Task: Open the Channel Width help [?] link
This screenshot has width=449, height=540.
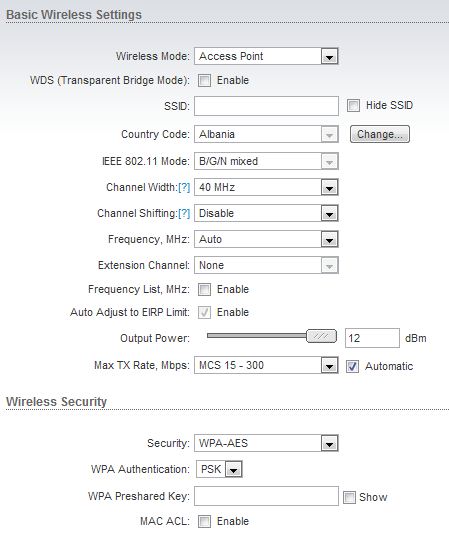Action: [x=184, y=187]
